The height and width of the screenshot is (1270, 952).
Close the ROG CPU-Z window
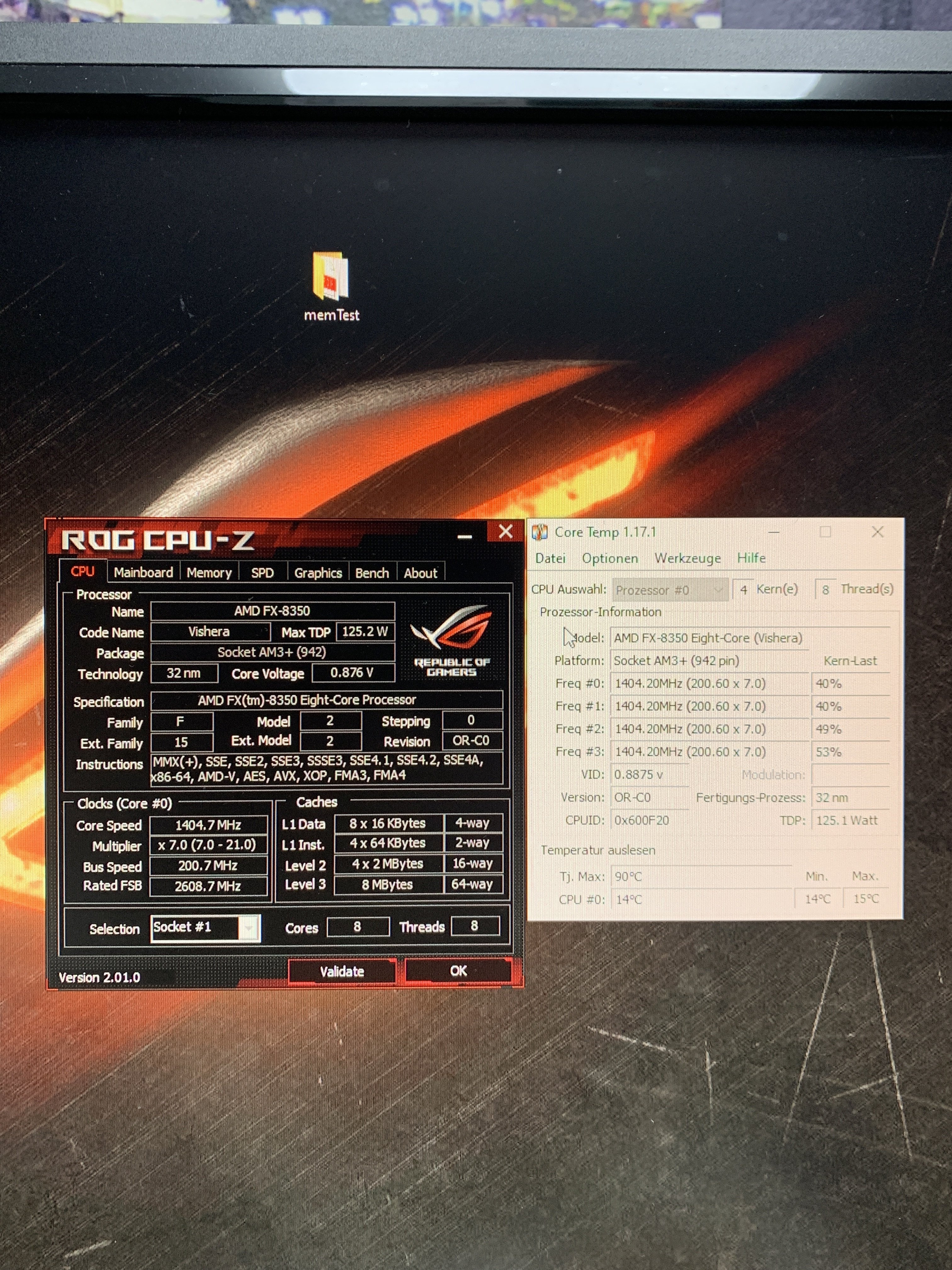pos(505,532)
